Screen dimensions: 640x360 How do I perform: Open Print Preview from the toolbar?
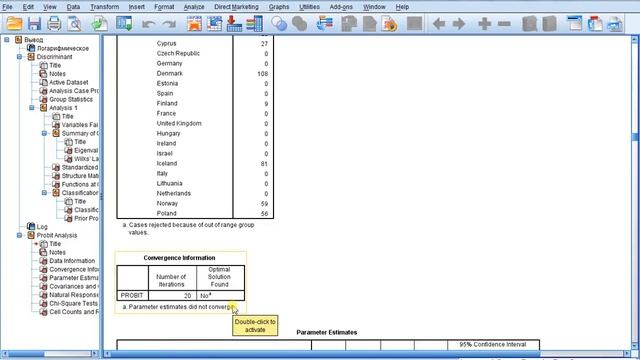coord(74,24)
